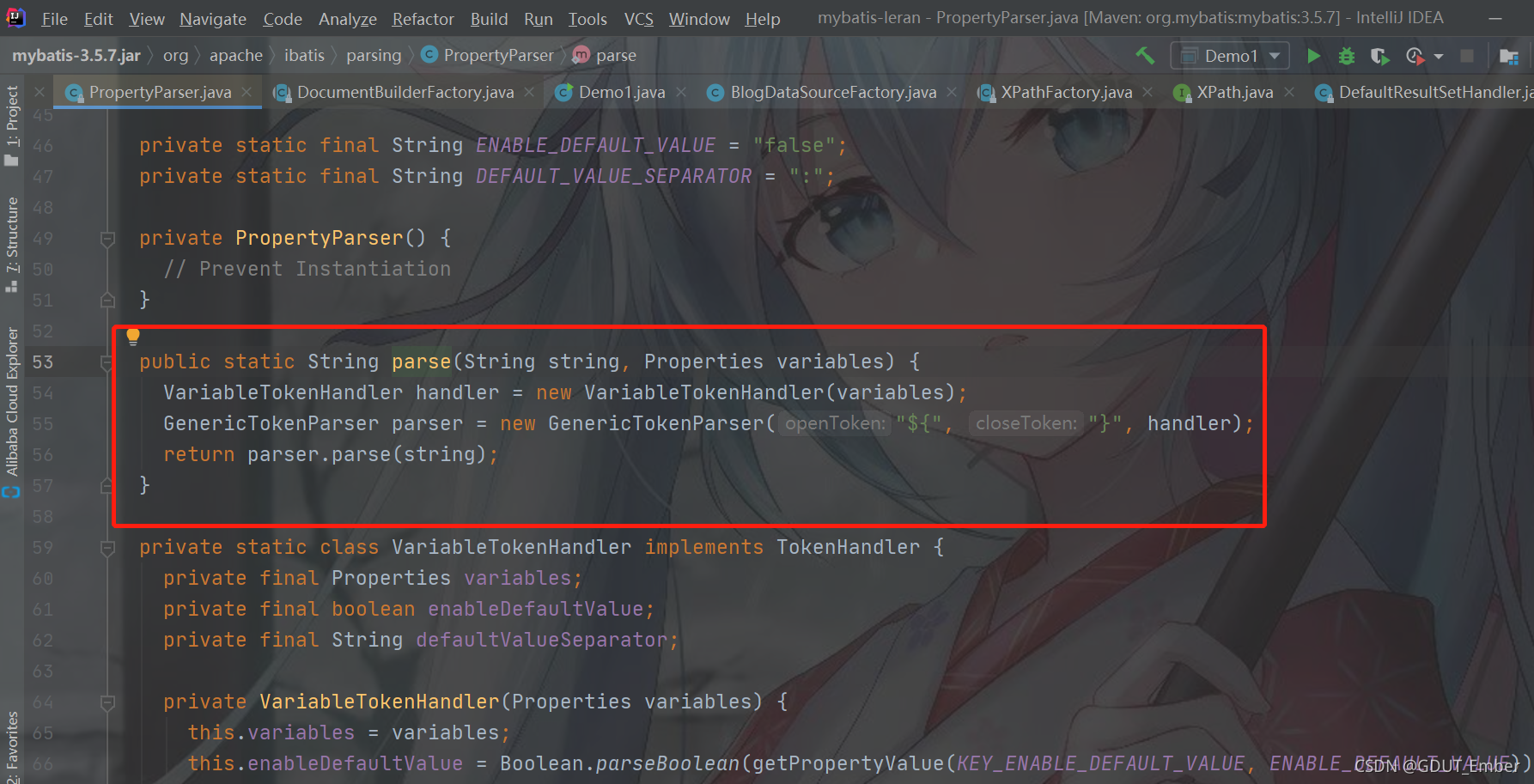The image size is (1534, 784).
Task: Click the openToken: parameter hint
Action: click(835, 423)
